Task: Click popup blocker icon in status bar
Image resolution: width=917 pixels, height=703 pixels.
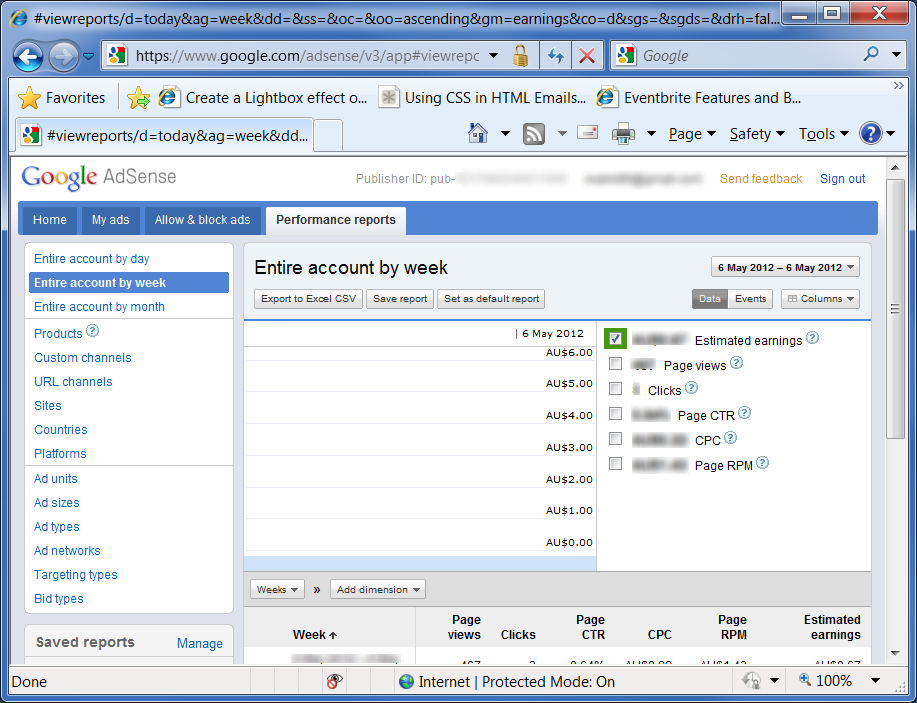Action: click(x=334, y=681)
